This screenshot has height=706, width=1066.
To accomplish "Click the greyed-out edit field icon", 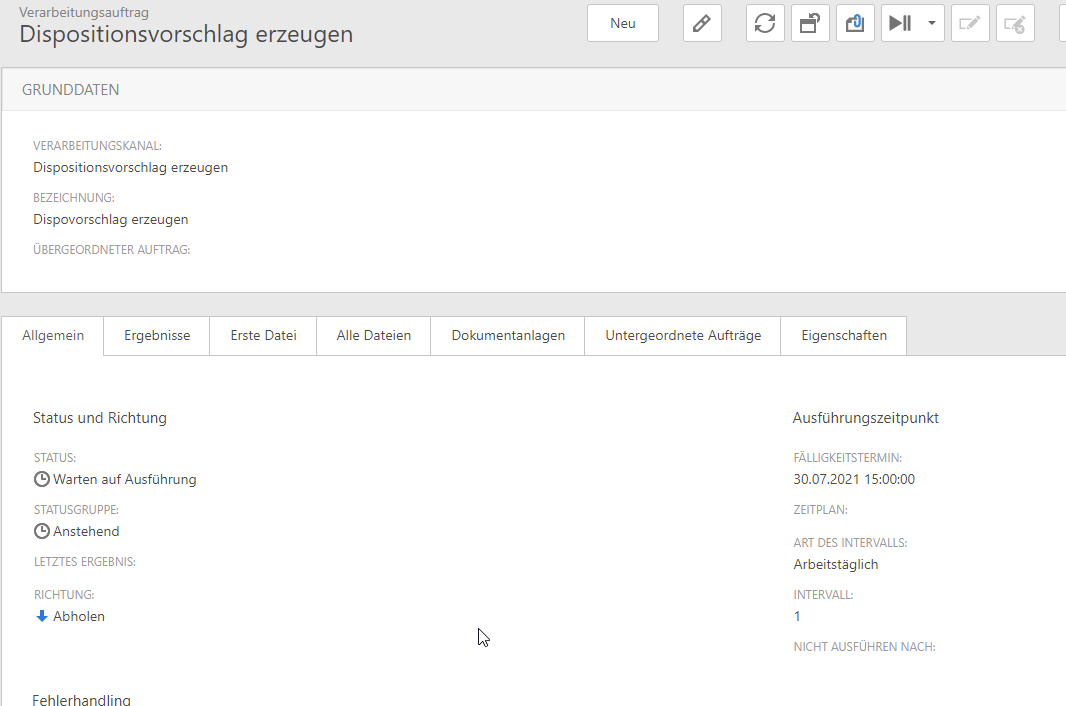I will click(970, 23).
